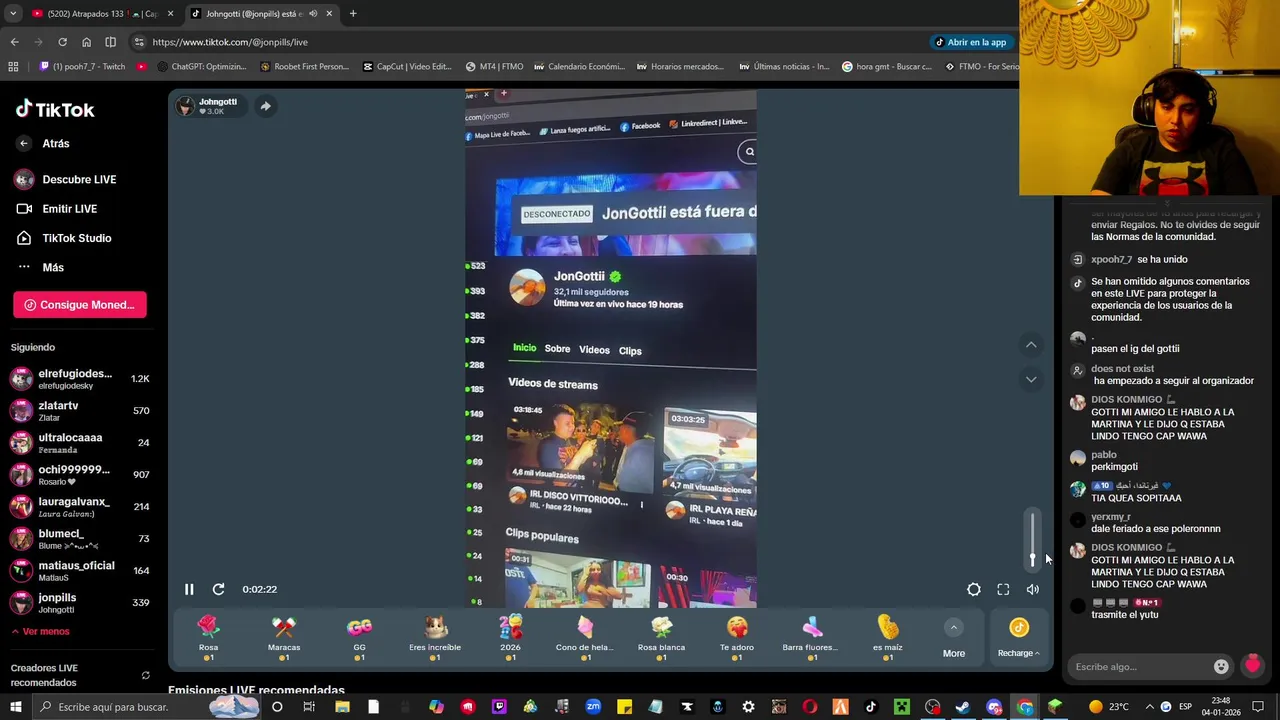Image resolution: width=1280 pixels, height=720 pixels.
Task: Open Task View on taskbar
Action: coord(308,707)
